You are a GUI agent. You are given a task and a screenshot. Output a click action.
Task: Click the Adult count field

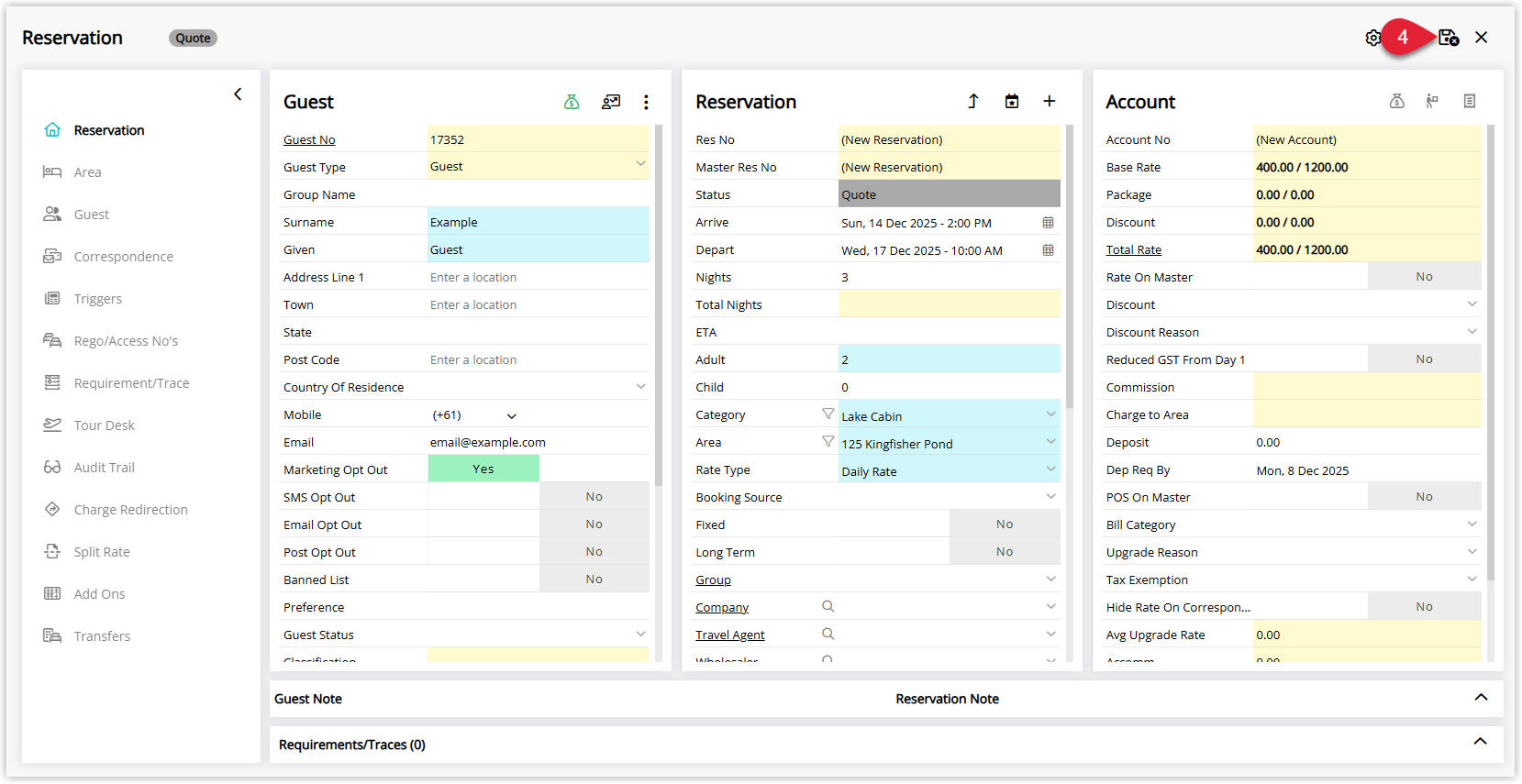[950, 359]
